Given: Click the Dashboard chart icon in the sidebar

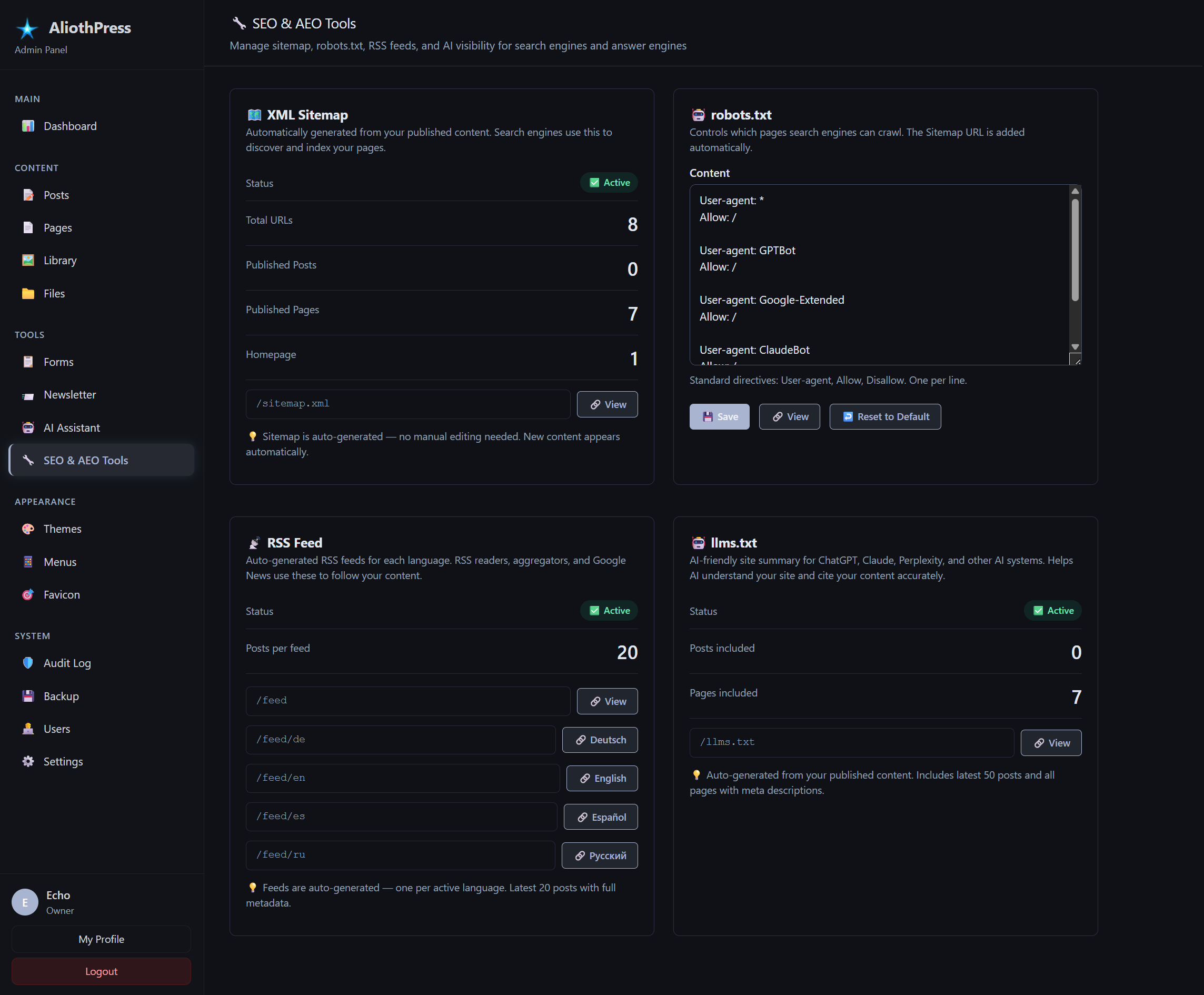Looking at the screenshot, I should tap(27, 126).
